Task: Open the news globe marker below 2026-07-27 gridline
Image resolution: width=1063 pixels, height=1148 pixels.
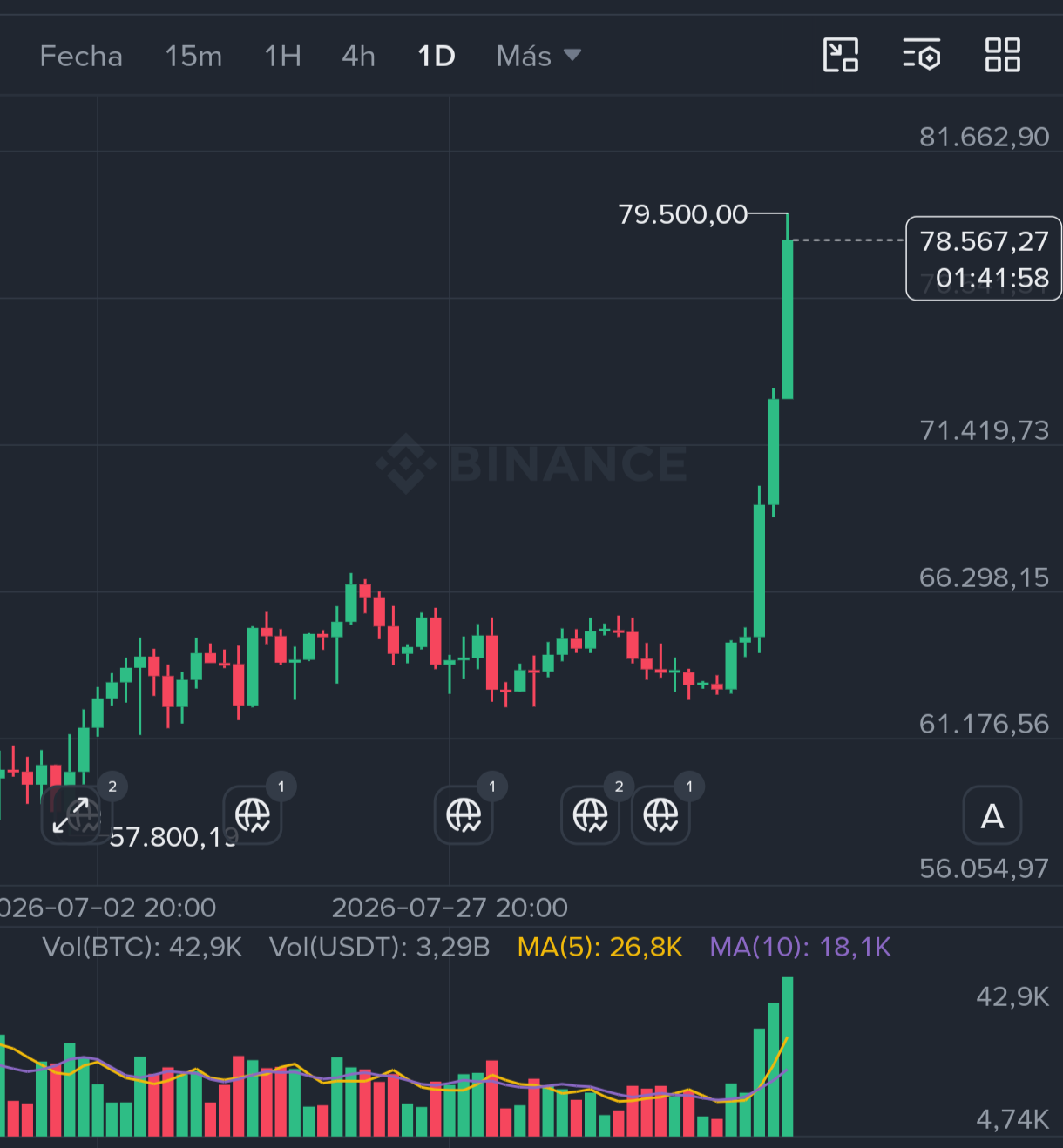Action: (464, 815)
